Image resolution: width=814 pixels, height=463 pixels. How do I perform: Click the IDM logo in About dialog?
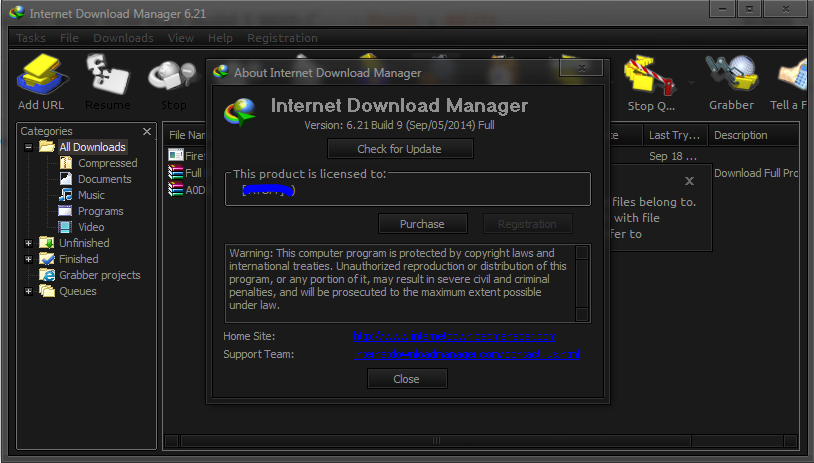click(240, 112)
